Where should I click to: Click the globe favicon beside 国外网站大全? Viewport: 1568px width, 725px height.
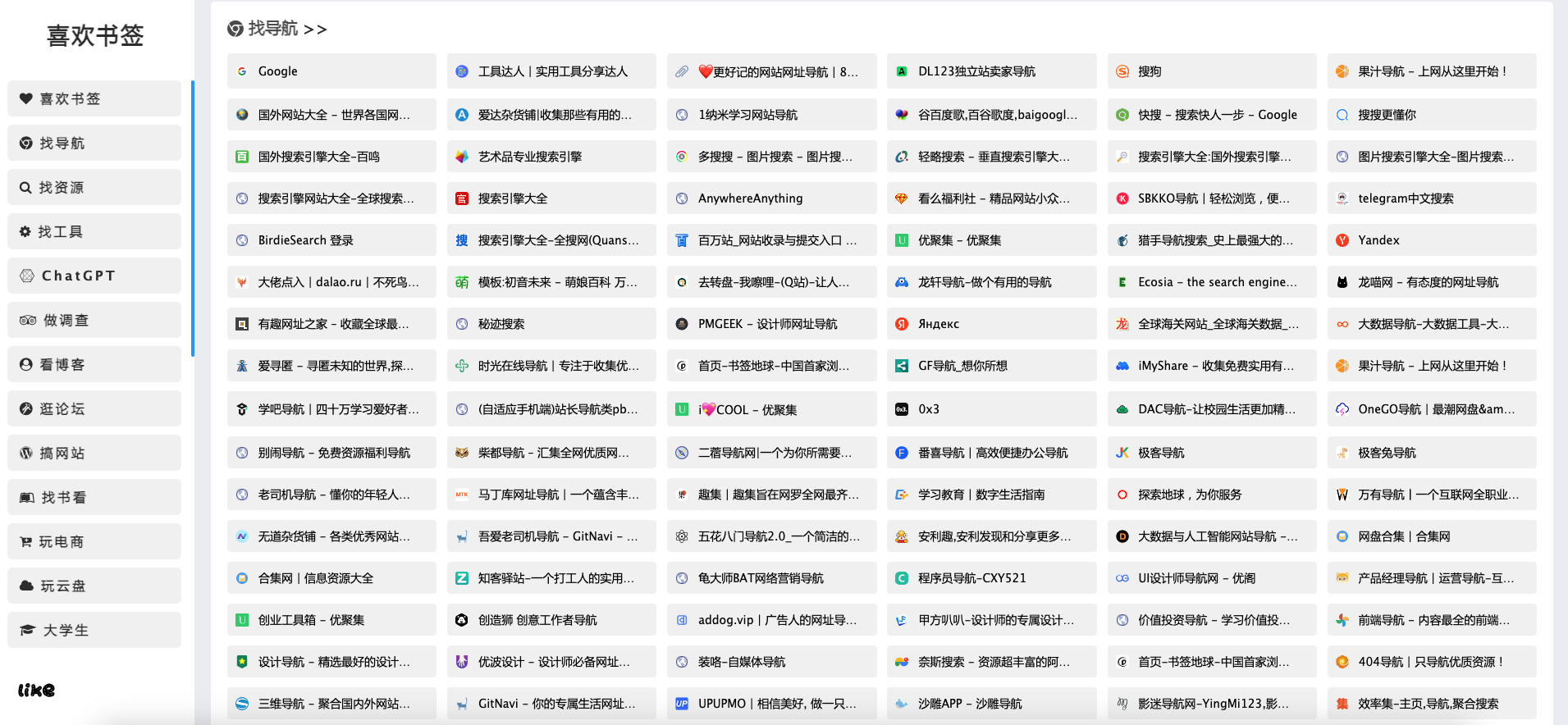point(242,115)
